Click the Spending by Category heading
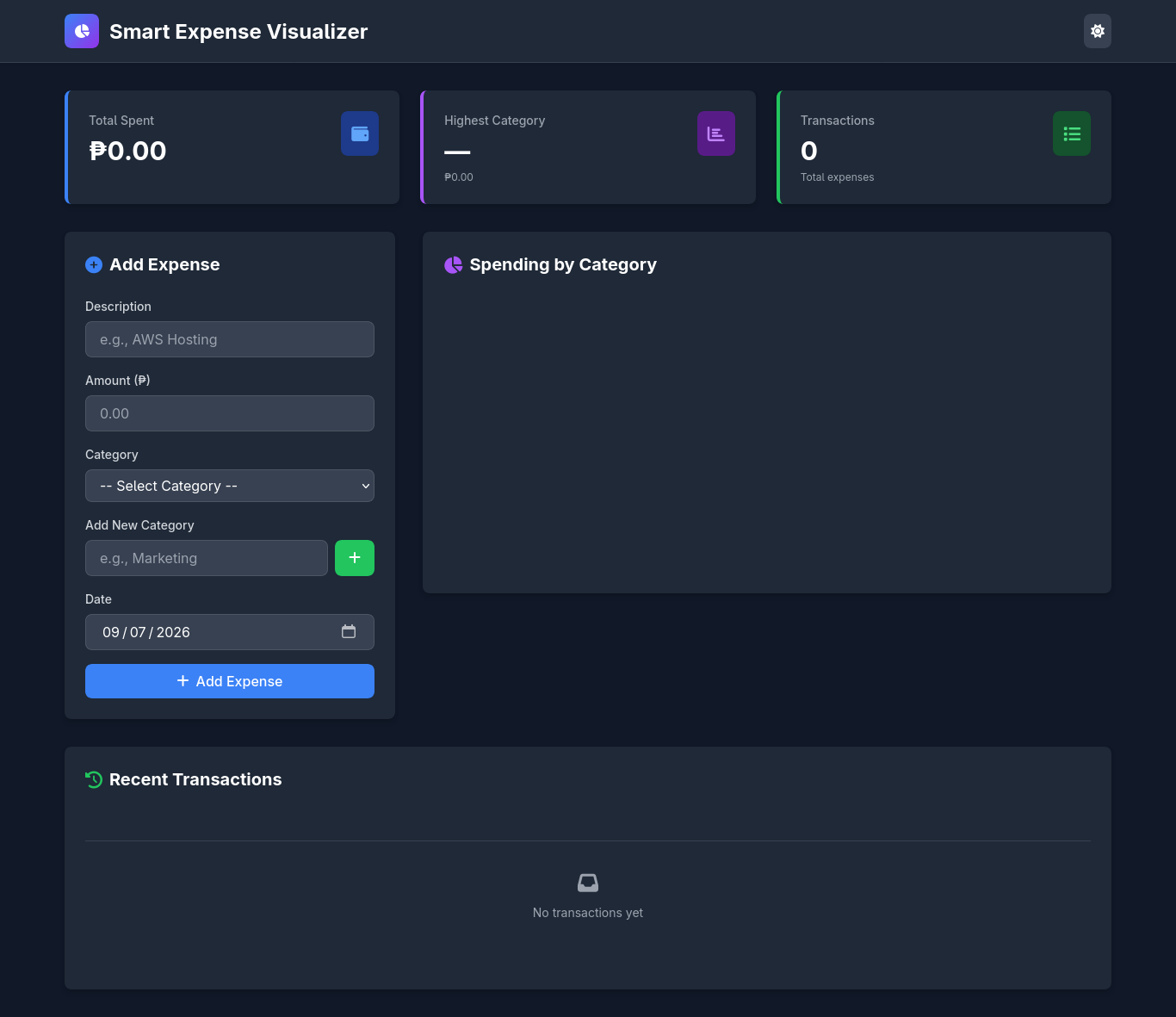The width and height of the screenshot is (1176, 1017). pos(563,264)
